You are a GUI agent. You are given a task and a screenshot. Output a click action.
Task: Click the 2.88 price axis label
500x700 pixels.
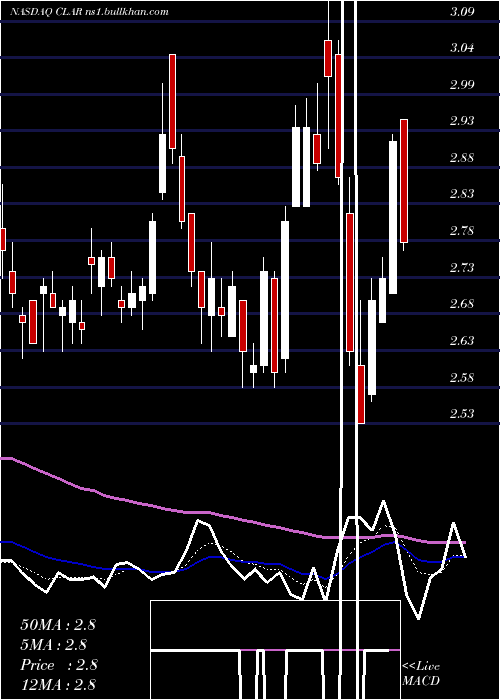click(462, 158)
